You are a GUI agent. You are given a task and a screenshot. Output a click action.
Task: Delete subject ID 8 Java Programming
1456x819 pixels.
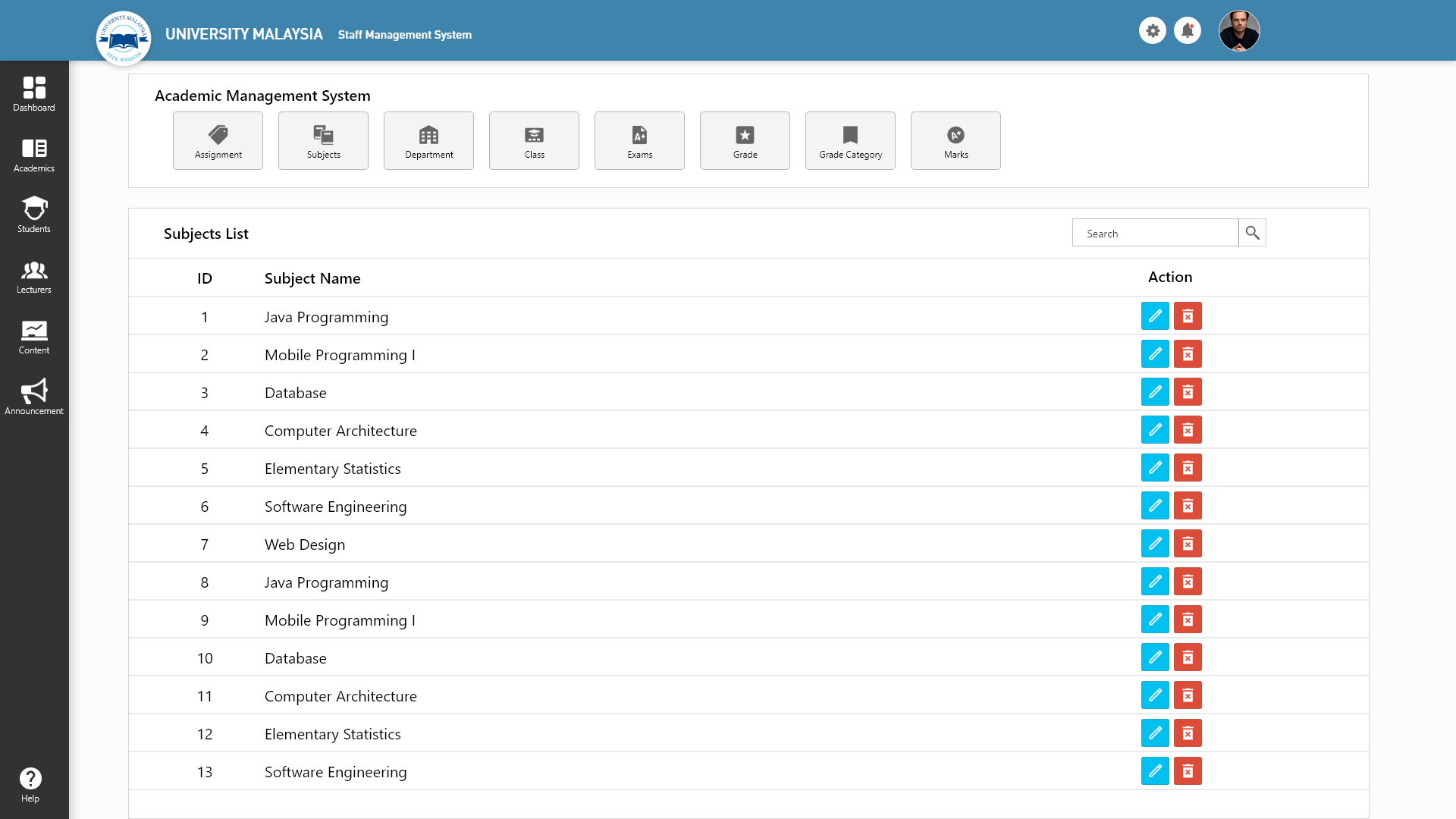1188,582
